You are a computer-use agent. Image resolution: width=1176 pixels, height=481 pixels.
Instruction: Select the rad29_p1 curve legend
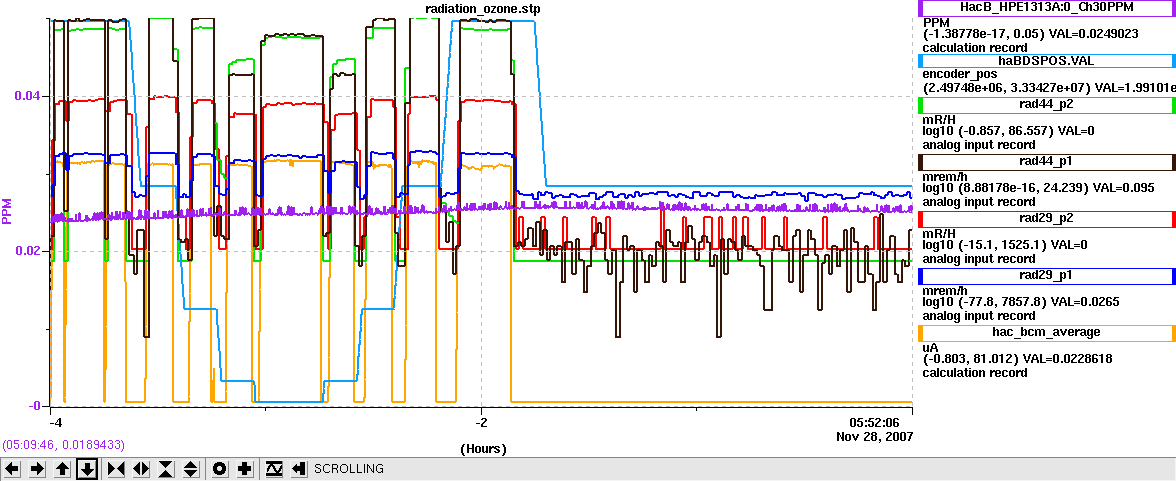coord(1046,276)
